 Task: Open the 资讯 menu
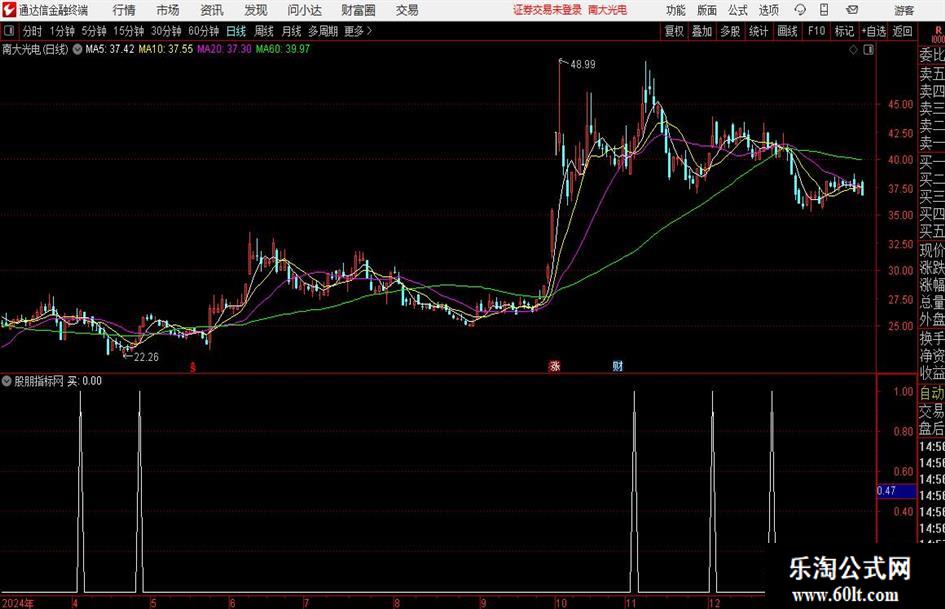point(212,10)
